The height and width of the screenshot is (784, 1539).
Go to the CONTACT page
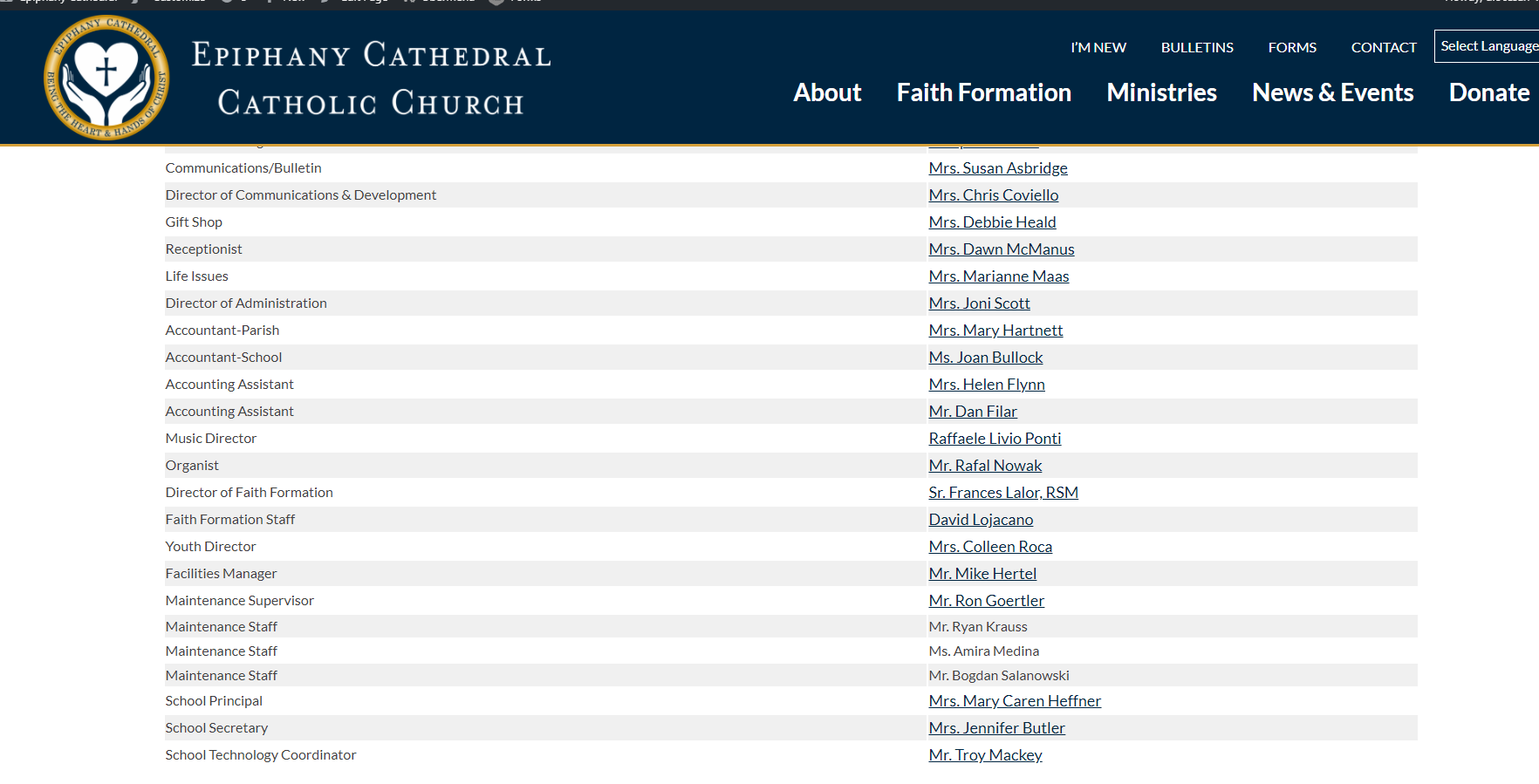pyautogui.click(x=1384, y=47)
